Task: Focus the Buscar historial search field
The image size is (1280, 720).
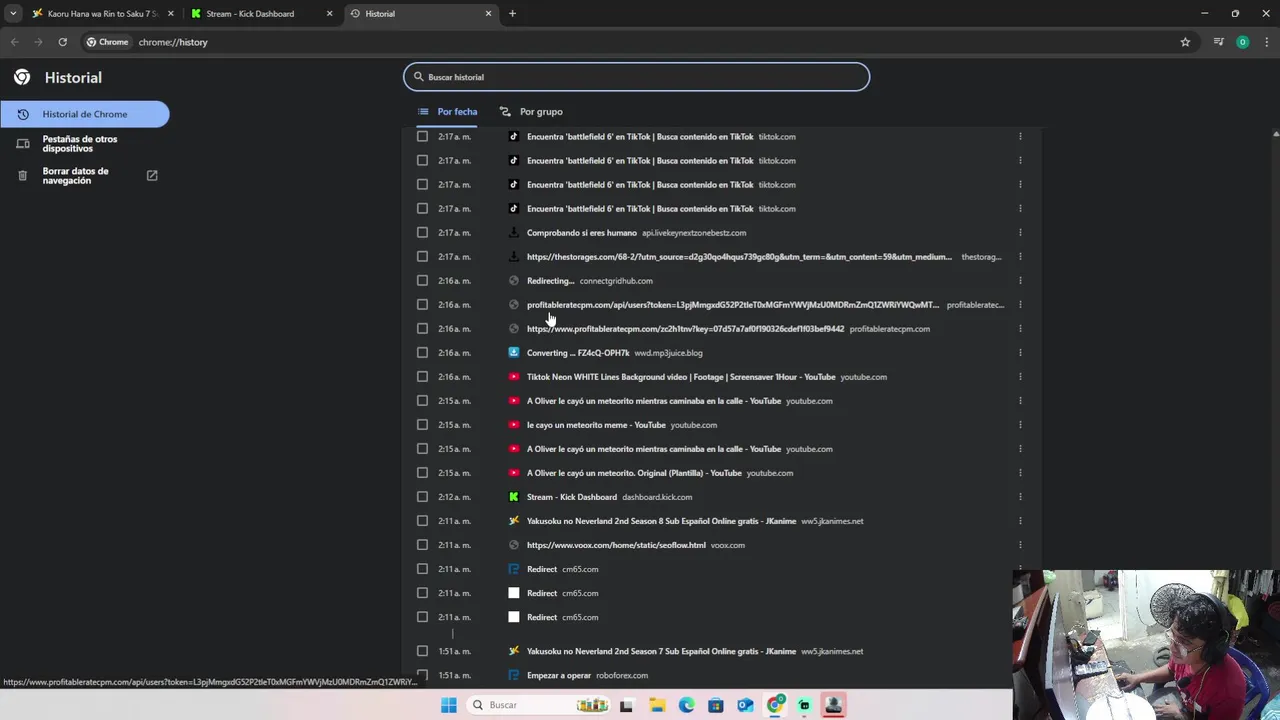Action: 636,77
